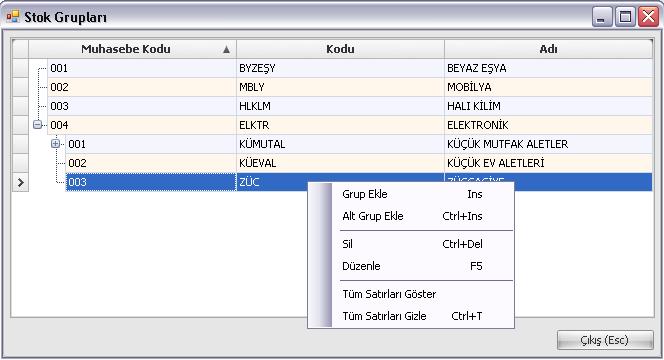
Task: Select the 002 KÜEVAL subgroup row
Action: (x=341, y=163)
